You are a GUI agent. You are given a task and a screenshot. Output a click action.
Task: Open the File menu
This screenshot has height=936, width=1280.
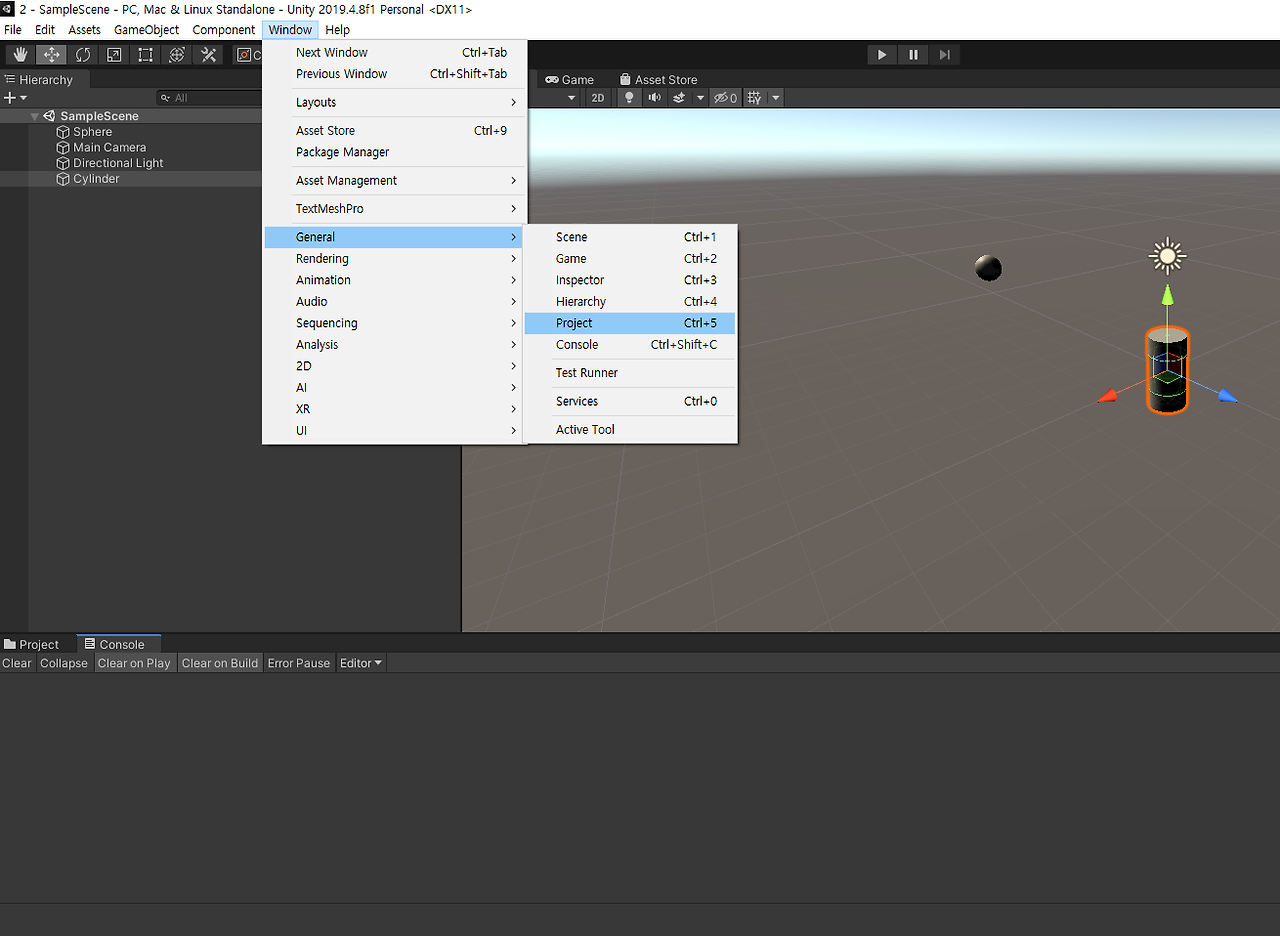point(13,30)
